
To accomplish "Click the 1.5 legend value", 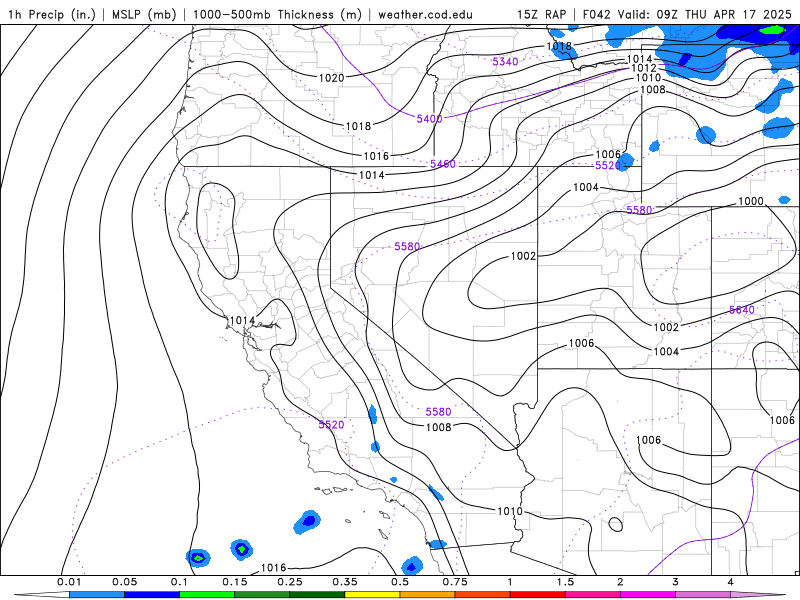I will 565,582.
